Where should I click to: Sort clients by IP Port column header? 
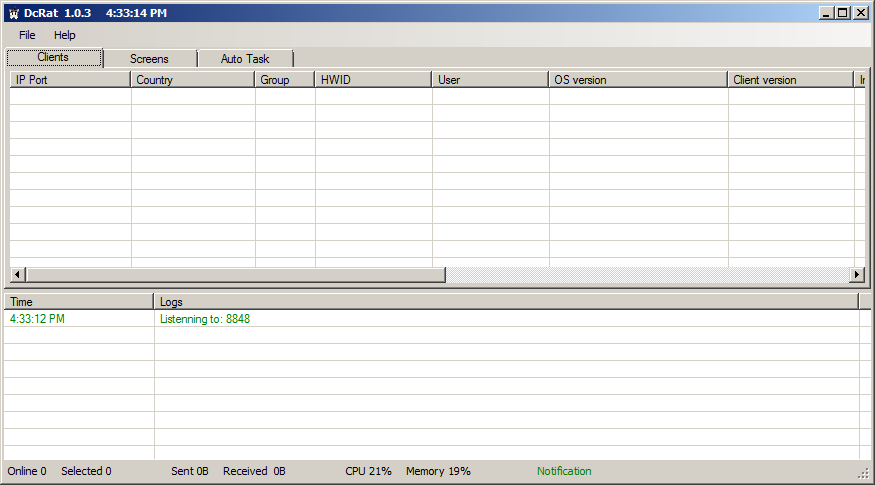point(70,80)
